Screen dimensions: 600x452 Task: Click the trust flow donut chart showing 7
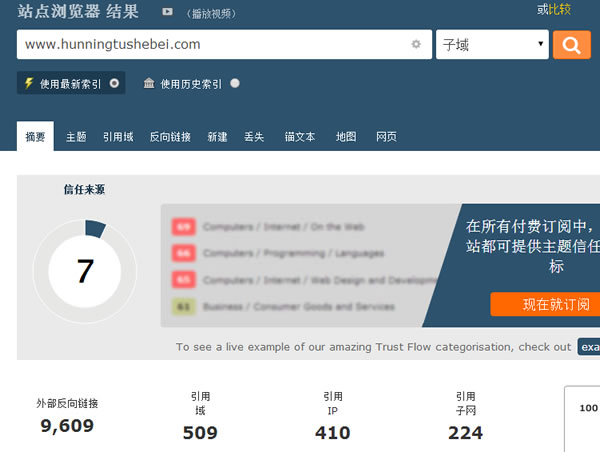(x=85, y=271)
